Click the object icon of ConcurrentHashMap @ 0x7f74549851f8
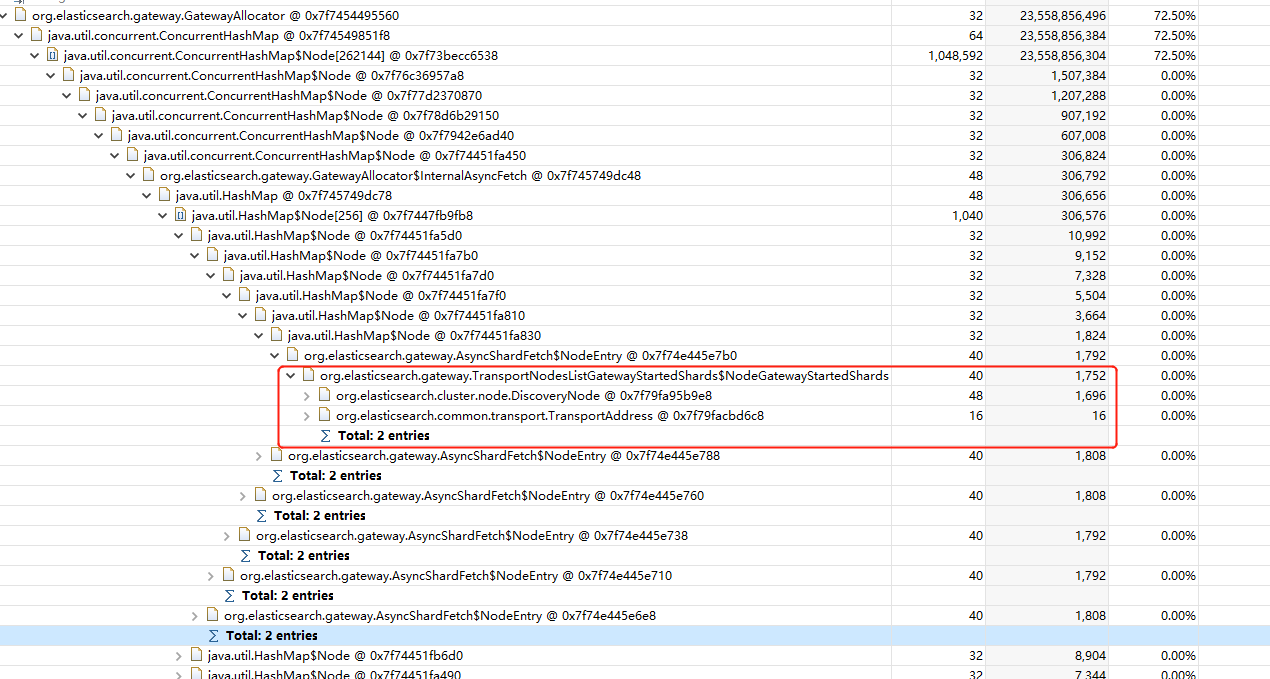This screenshot has width=1270, height=679. coord(37,36)
